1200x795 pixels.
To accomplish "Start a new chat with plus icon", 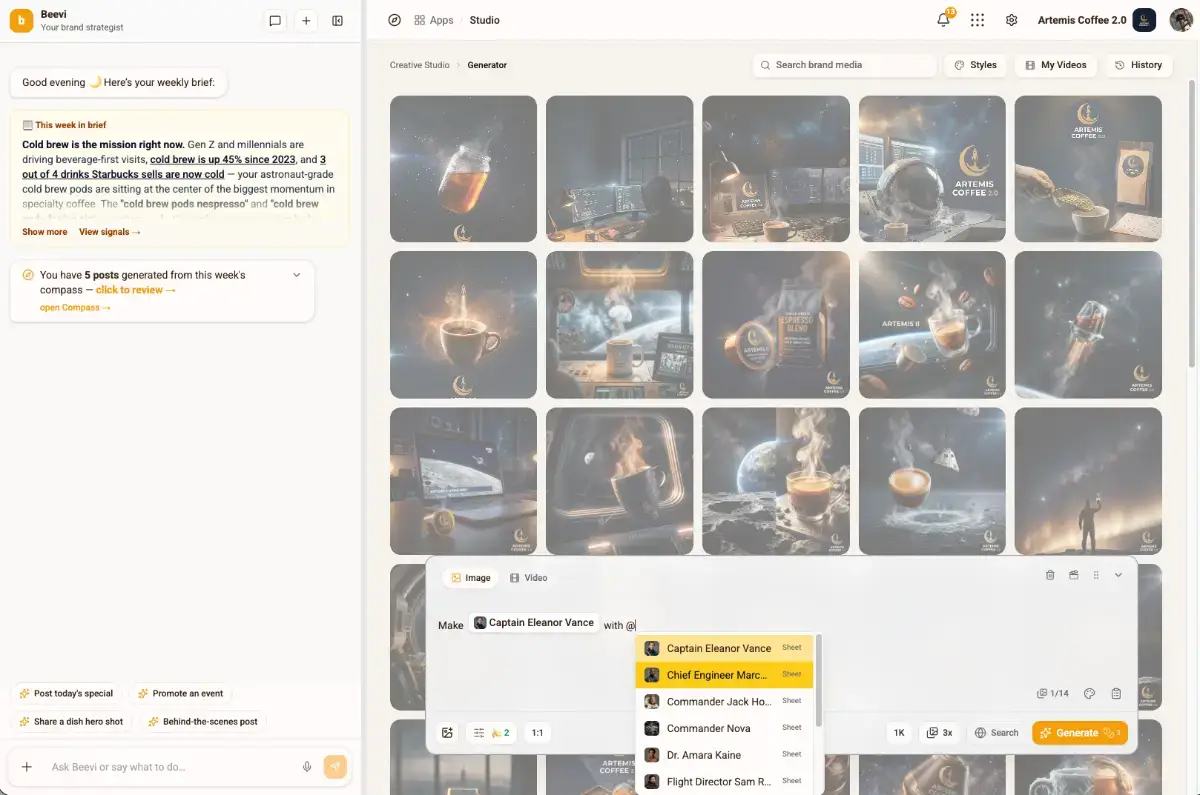I will coord(306,20).
